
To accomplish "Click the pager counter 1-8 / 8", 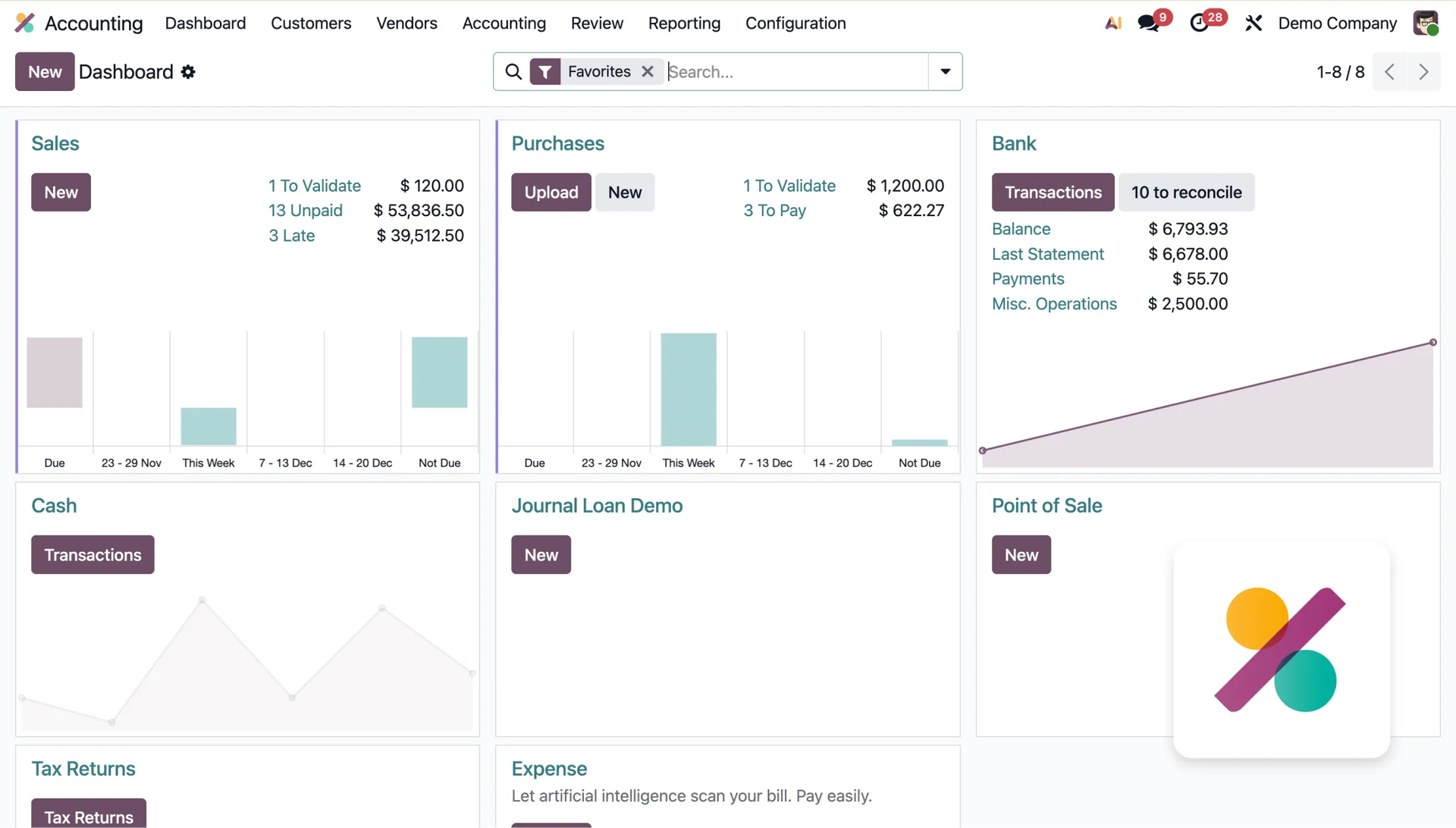I will (x=1340, y=72).
